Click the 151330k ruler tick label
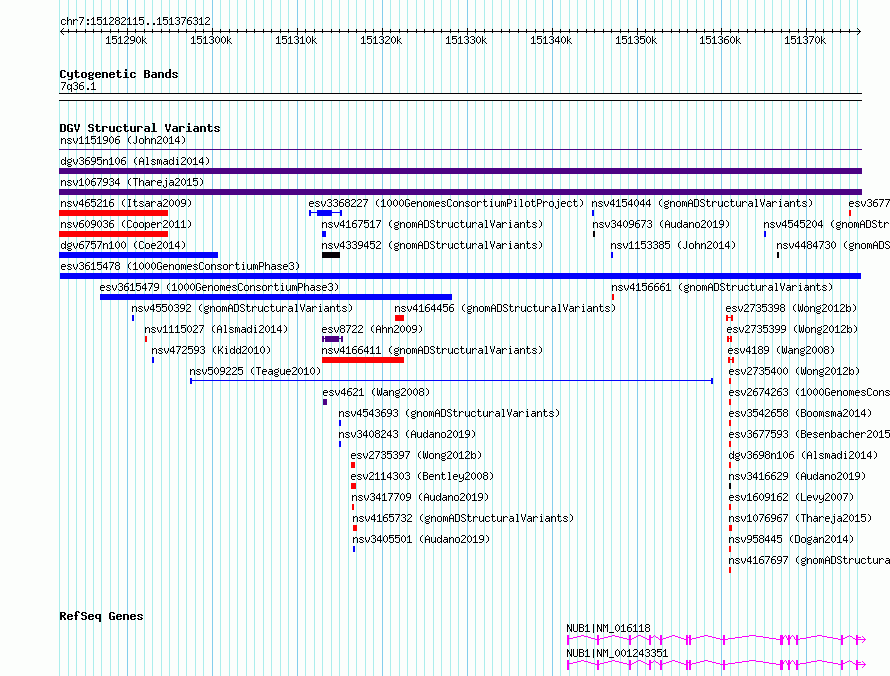The width and height of the screenshot is (890, 676). point(466,40)
